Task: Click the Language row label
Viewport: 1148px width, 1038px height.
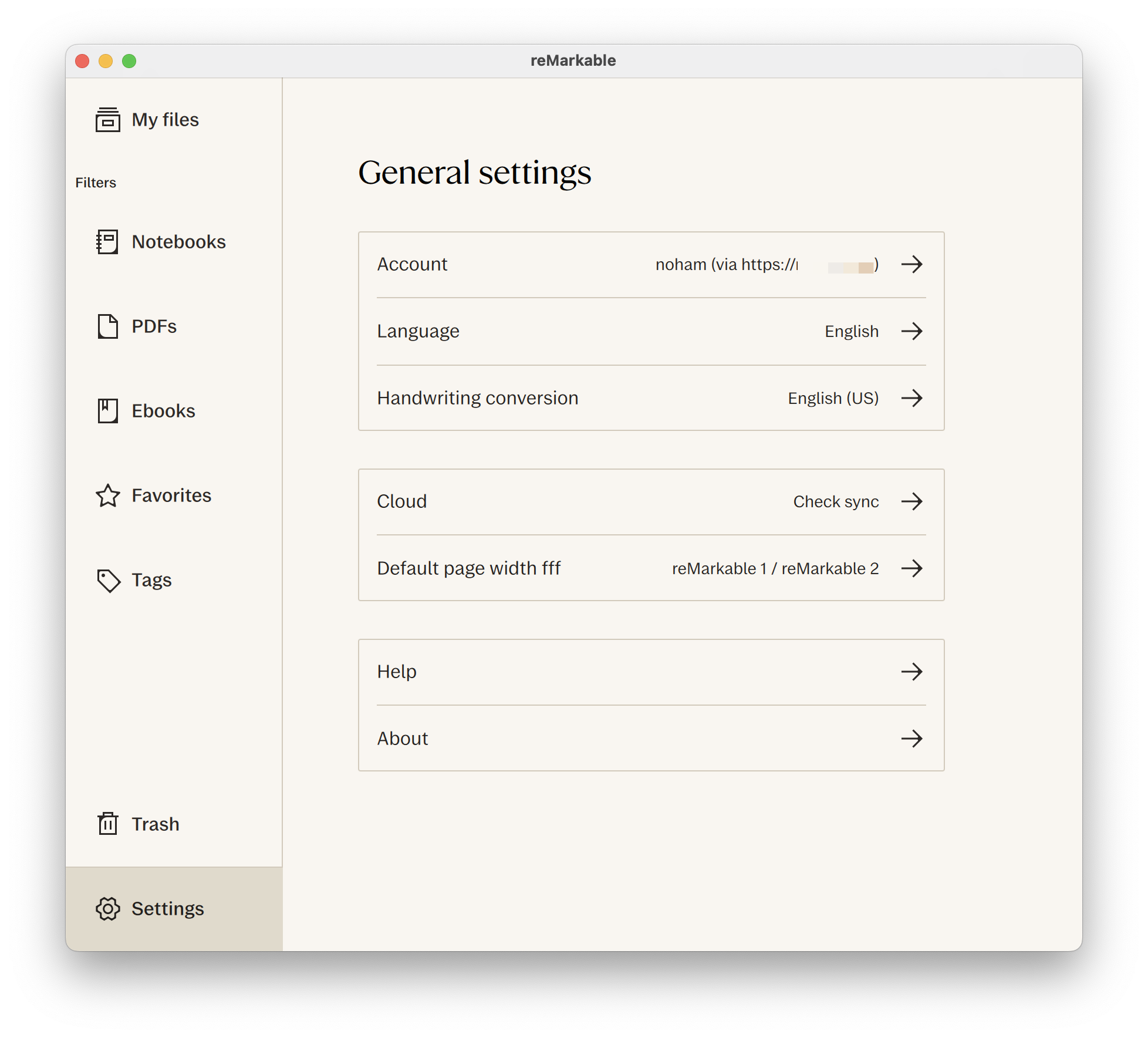Action: click(x=418, y=331)
